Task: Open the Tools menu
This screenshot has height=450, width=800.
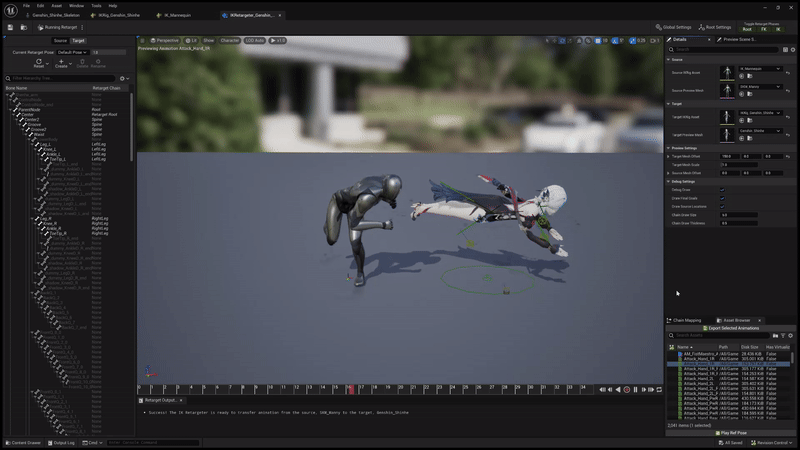Action: tap(96, 6)
